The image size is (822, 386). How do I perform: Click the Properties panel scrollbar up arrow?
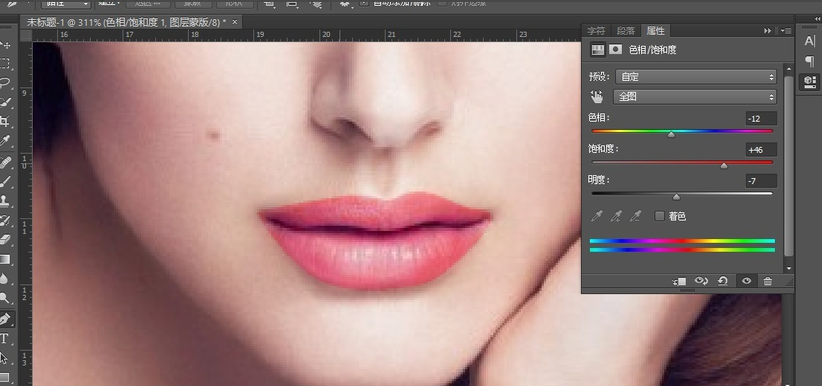coord(789,68)
